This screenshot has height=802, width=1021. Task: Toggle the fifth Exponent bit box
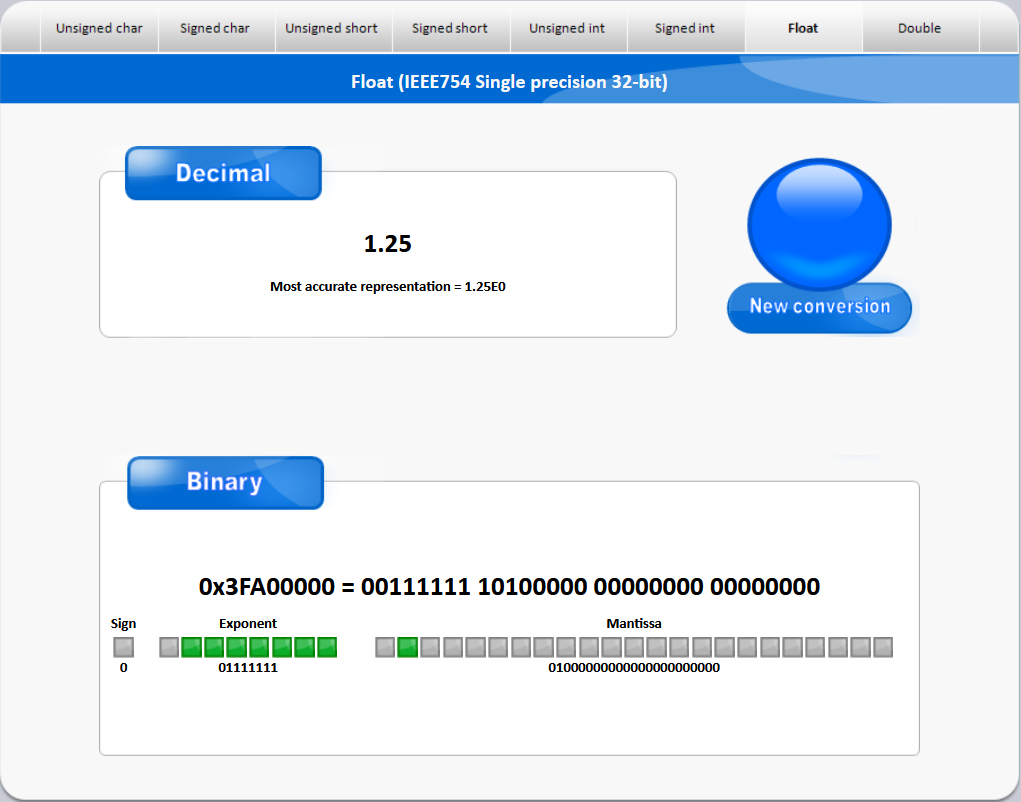coord(259,647)
